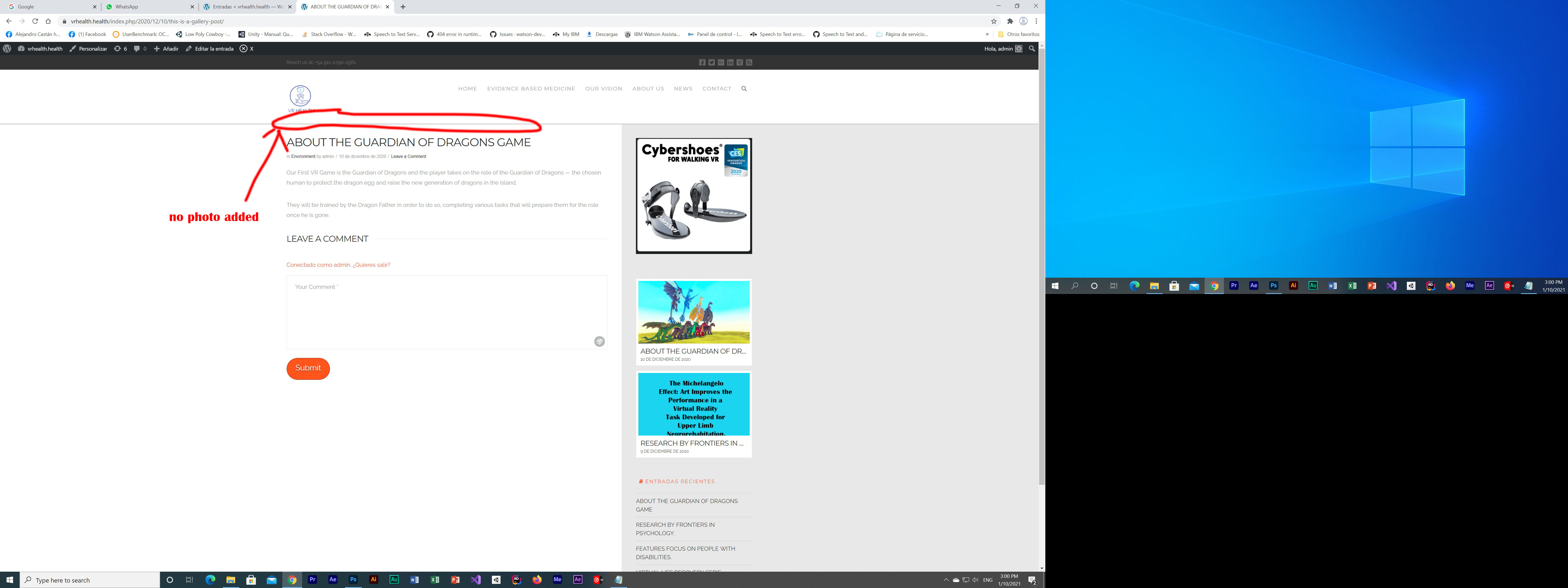This screenshot has width=1568, height=588.
Task: Open Unity on the right-hand desktop's taskbar
Action: point(1411,286)
